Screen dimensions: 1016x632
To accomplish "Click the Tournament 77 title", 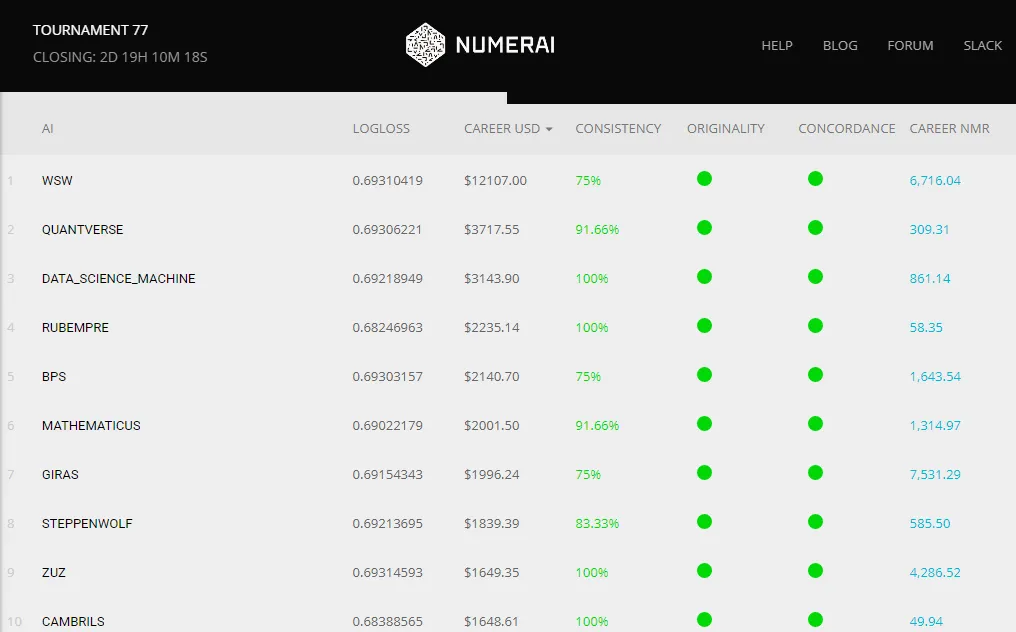I will [91, 30].
